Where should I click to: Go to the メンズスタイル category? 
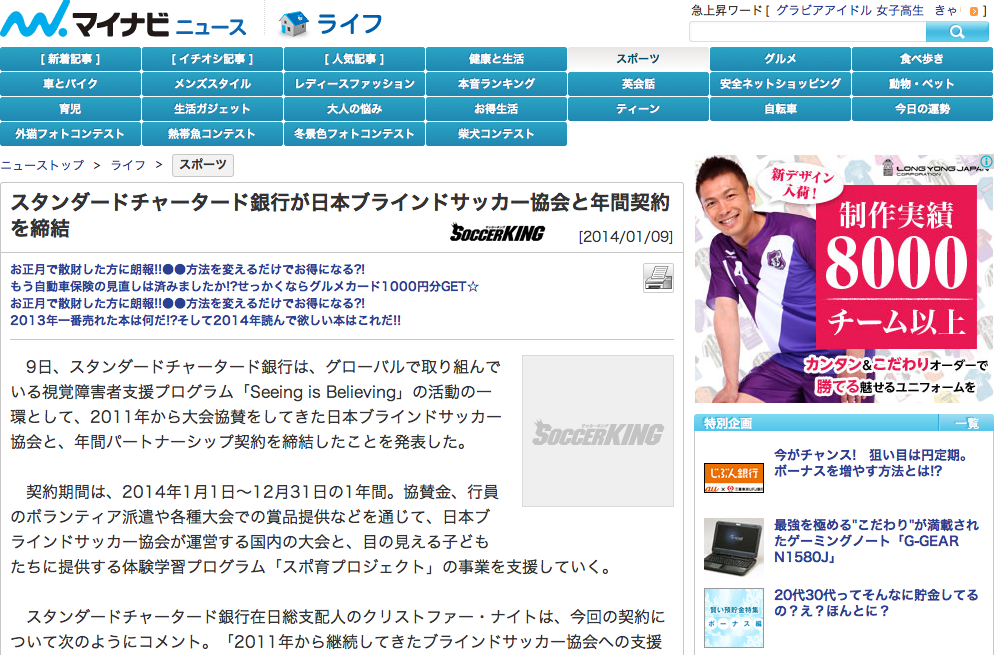213,84
